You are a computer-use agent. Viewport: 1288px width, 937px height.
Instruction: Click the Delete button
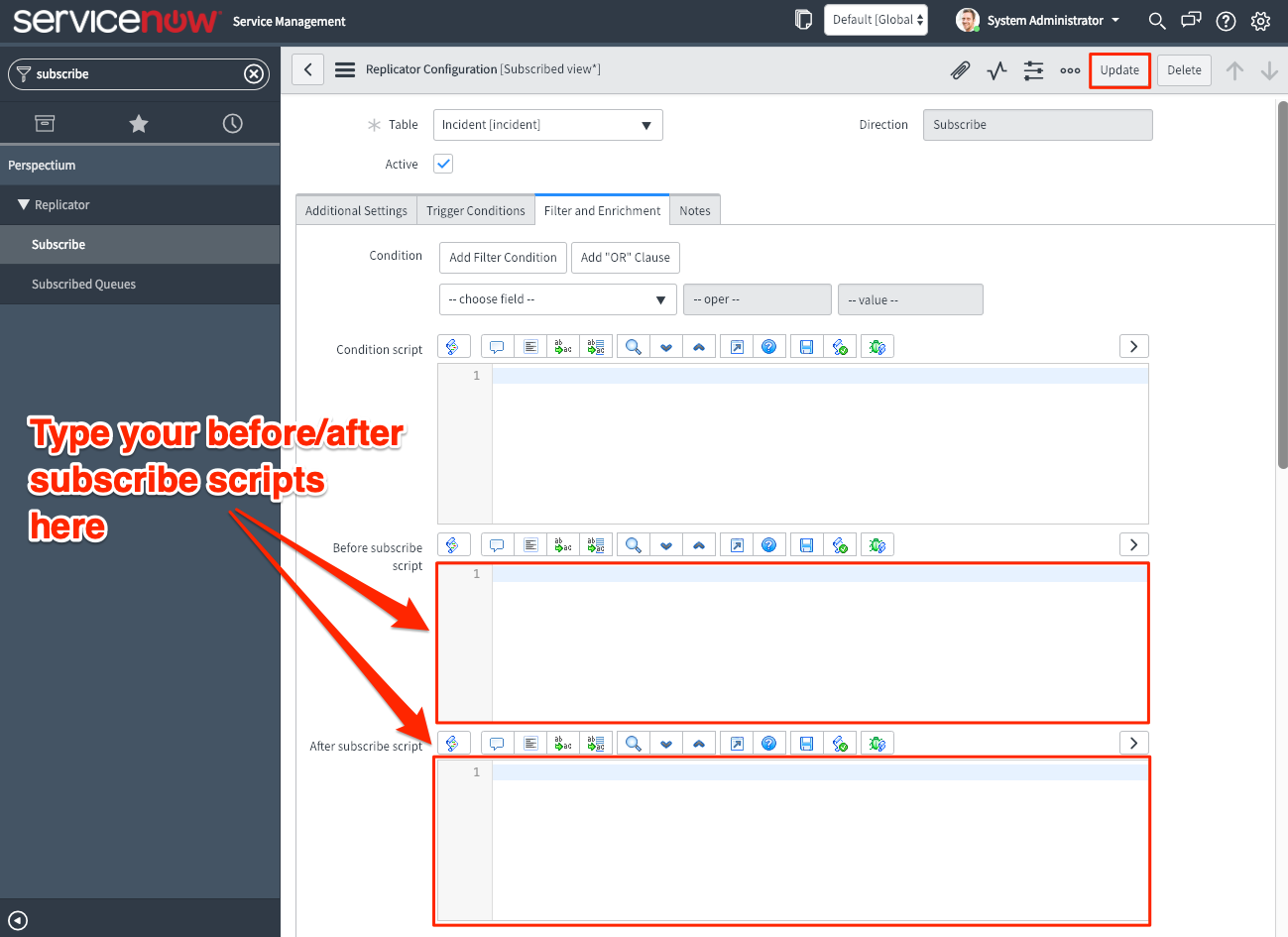1184,70
